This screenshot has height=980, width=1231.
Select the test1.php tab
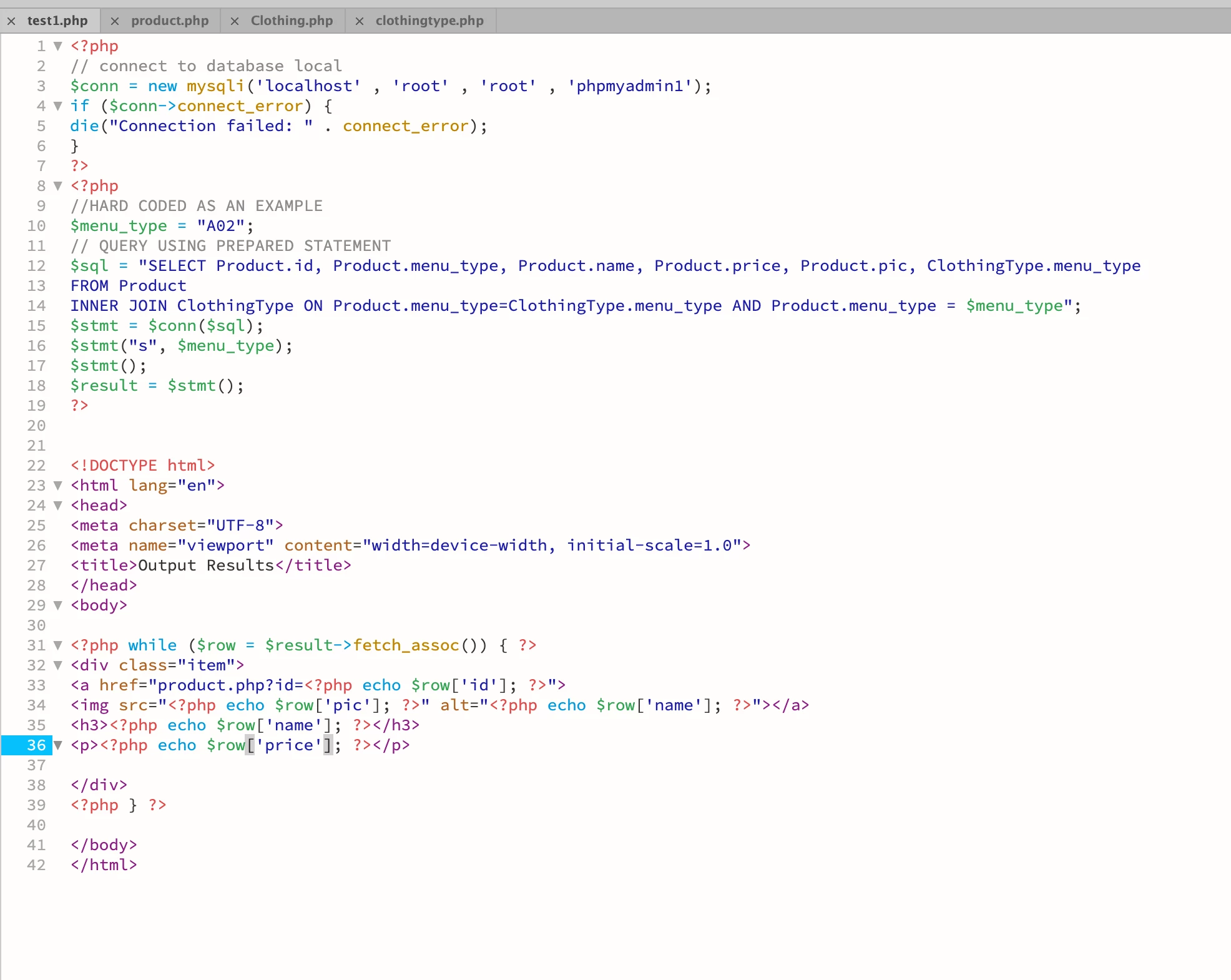[57, 21]
